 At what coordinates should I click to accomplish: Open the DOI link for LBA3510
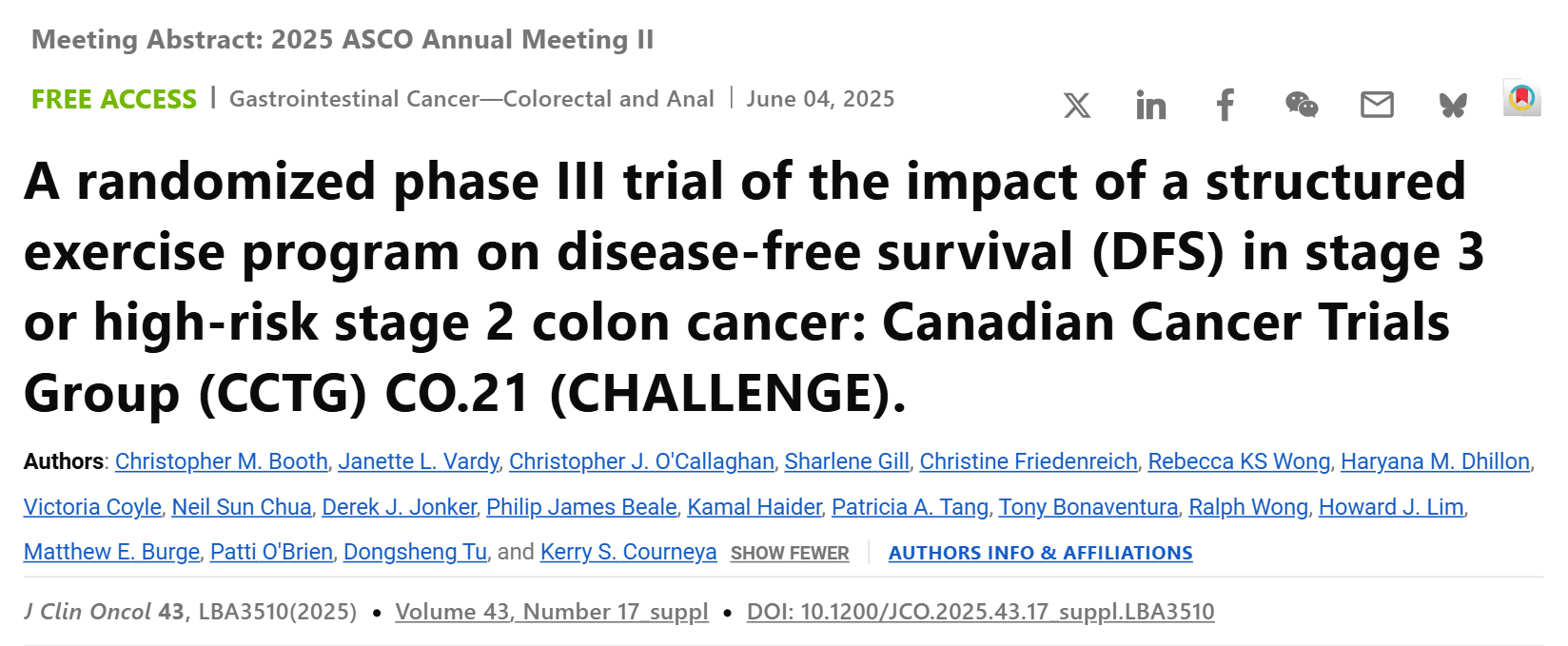point(980,612)
